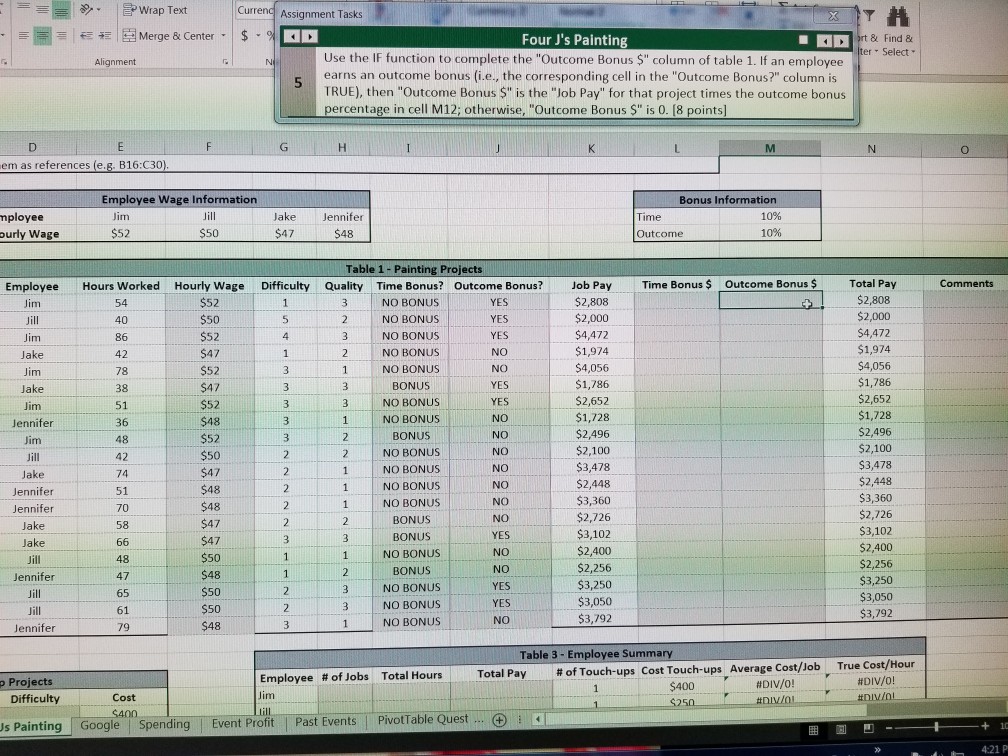Click the zoom slider handle
The image size is (1008, 756).
tap(937, 727)
